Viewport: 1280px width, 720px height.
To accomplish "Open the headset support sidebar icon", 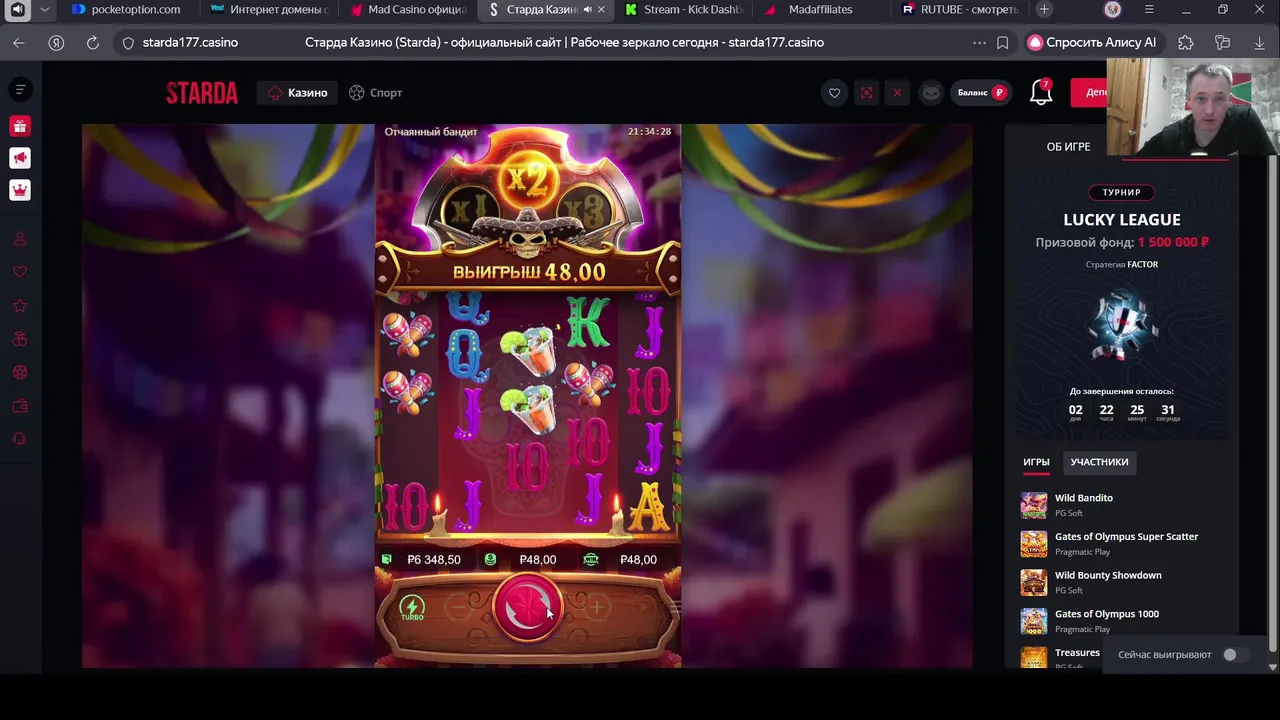I will (x=20, y=439).
